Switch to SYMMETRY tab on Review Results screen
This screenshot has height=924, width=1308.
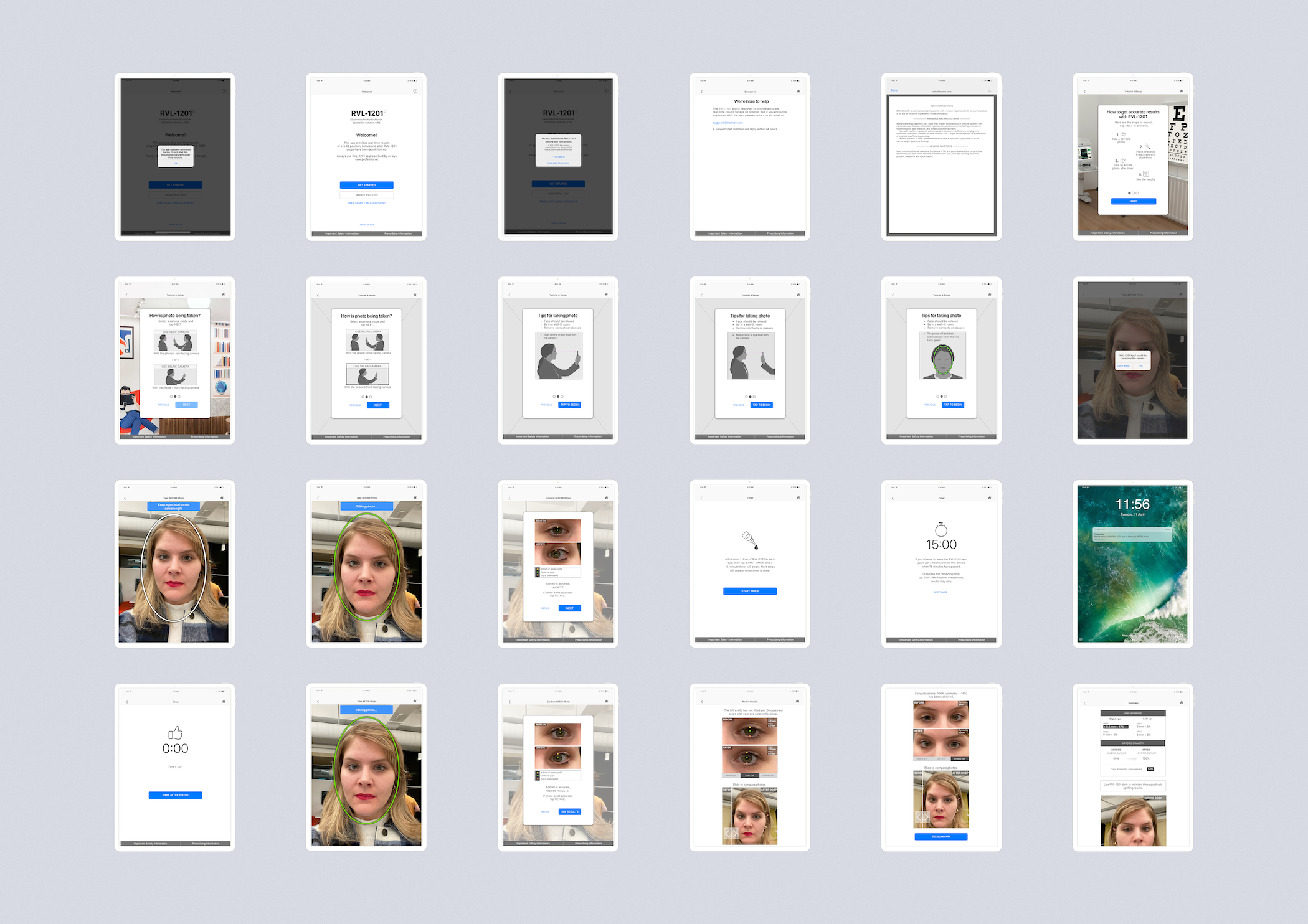pyautogui.click(x=768, y=776)
